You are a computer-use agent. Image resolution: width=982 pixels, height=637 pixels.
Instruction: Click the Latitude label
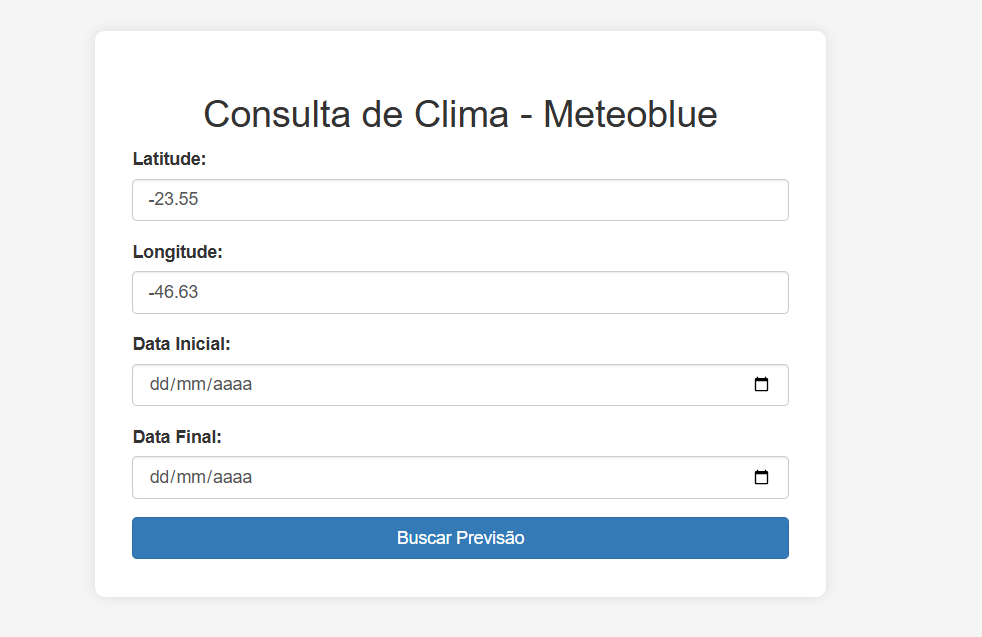point(169,159)
